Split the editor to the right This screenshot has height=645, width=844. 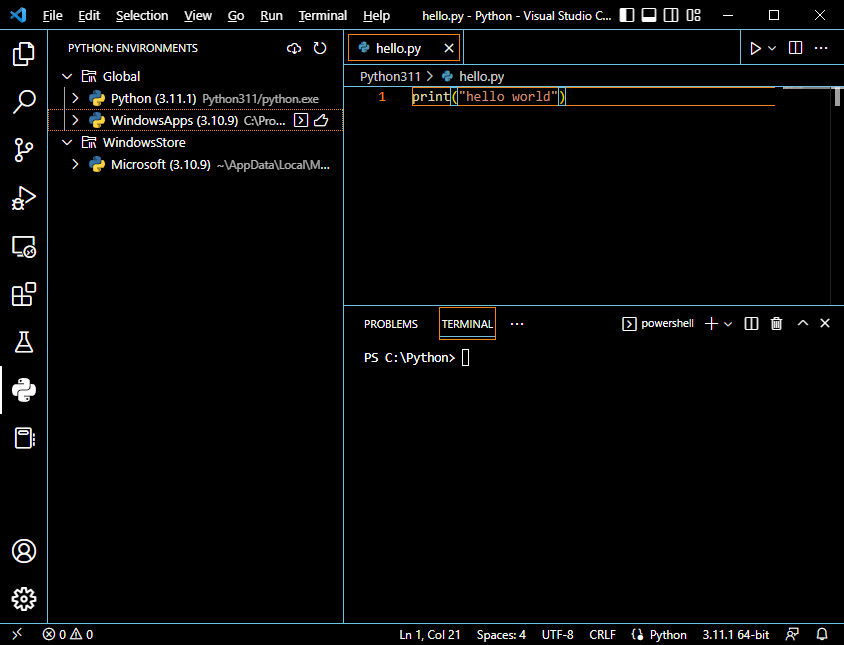(795, 48)
